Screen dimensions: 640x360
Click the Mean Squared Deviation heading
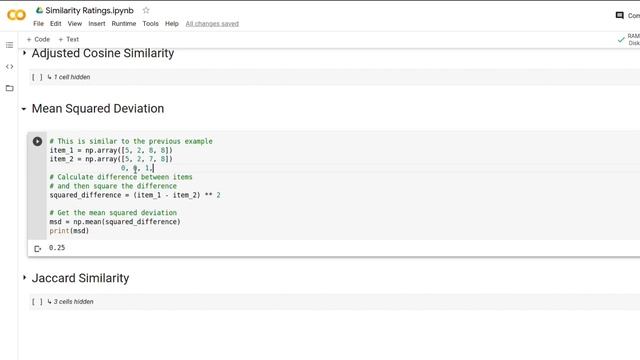click(98, 109)
